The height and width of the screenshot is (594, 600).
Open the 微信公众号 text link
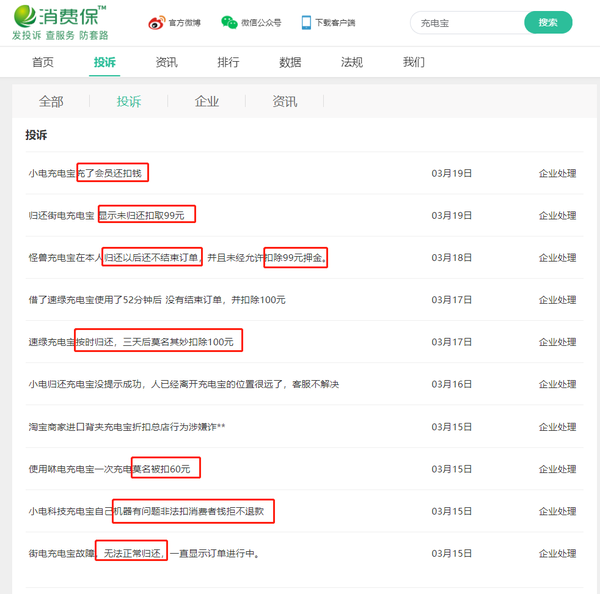coord(261,23)
